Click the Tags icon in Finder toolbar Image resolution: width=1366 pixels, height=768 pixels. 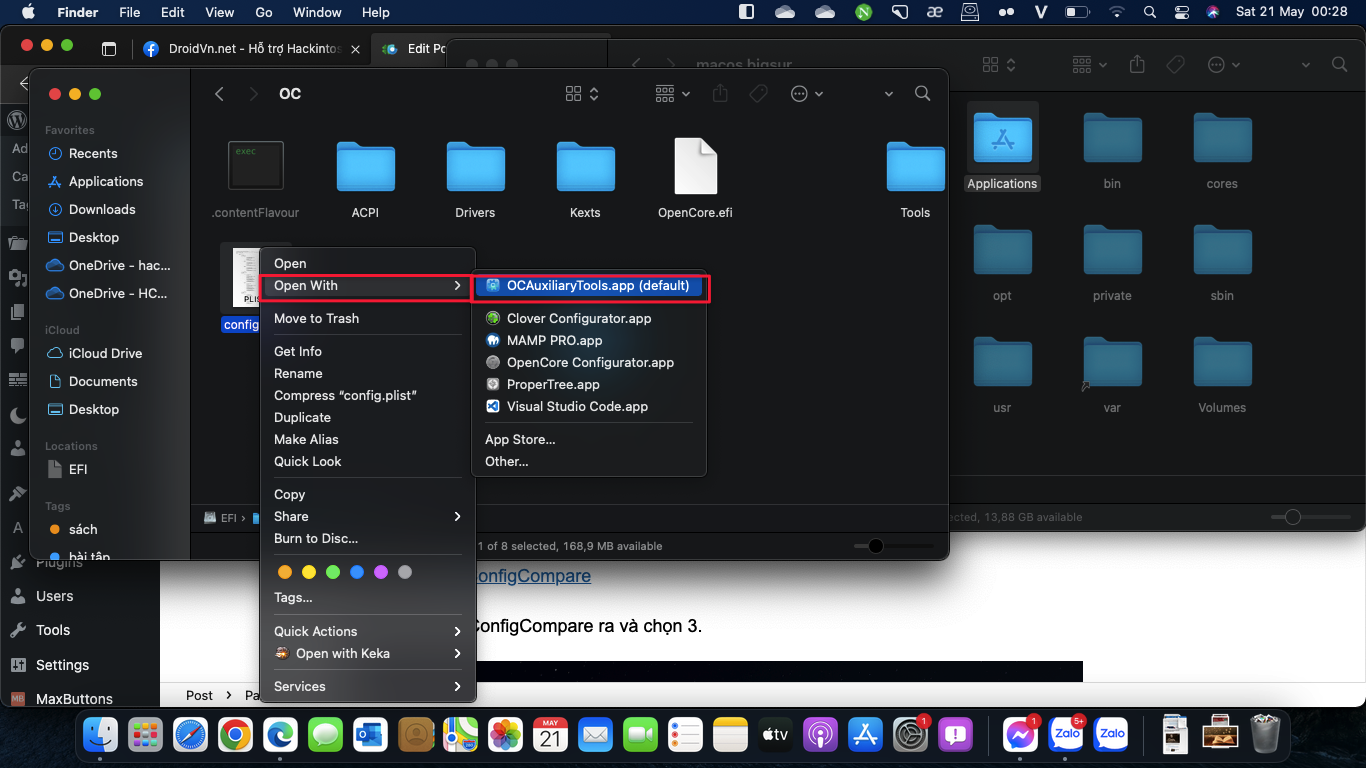pyautogui.click(x=758, y=94)
